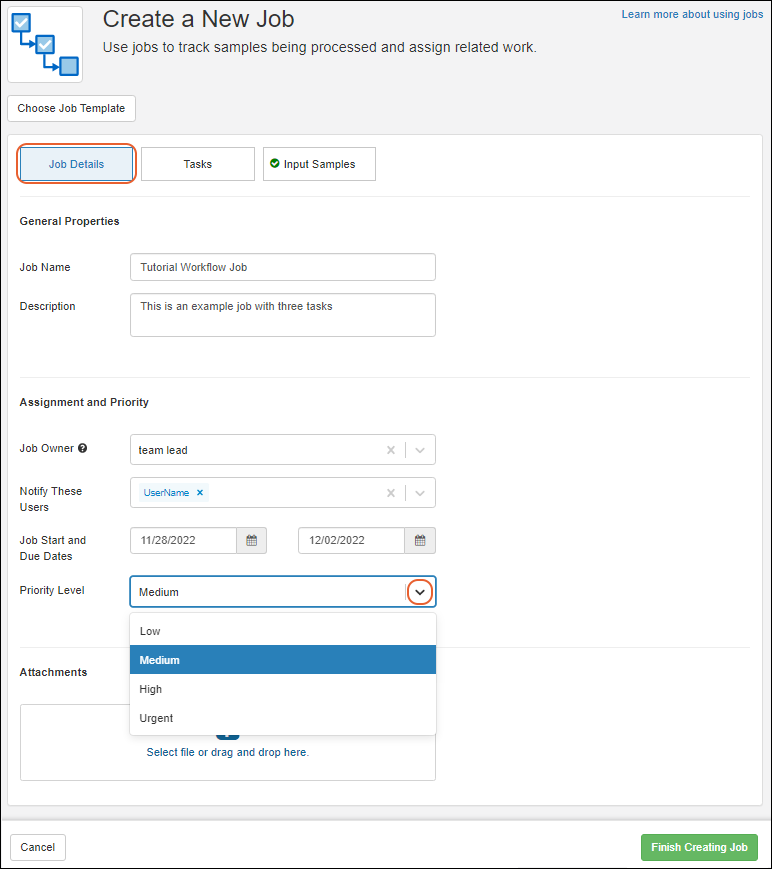Open the due date calendar picker
Image resolution: width=772 pixels, height=869 pixels.
coord(420,541)
